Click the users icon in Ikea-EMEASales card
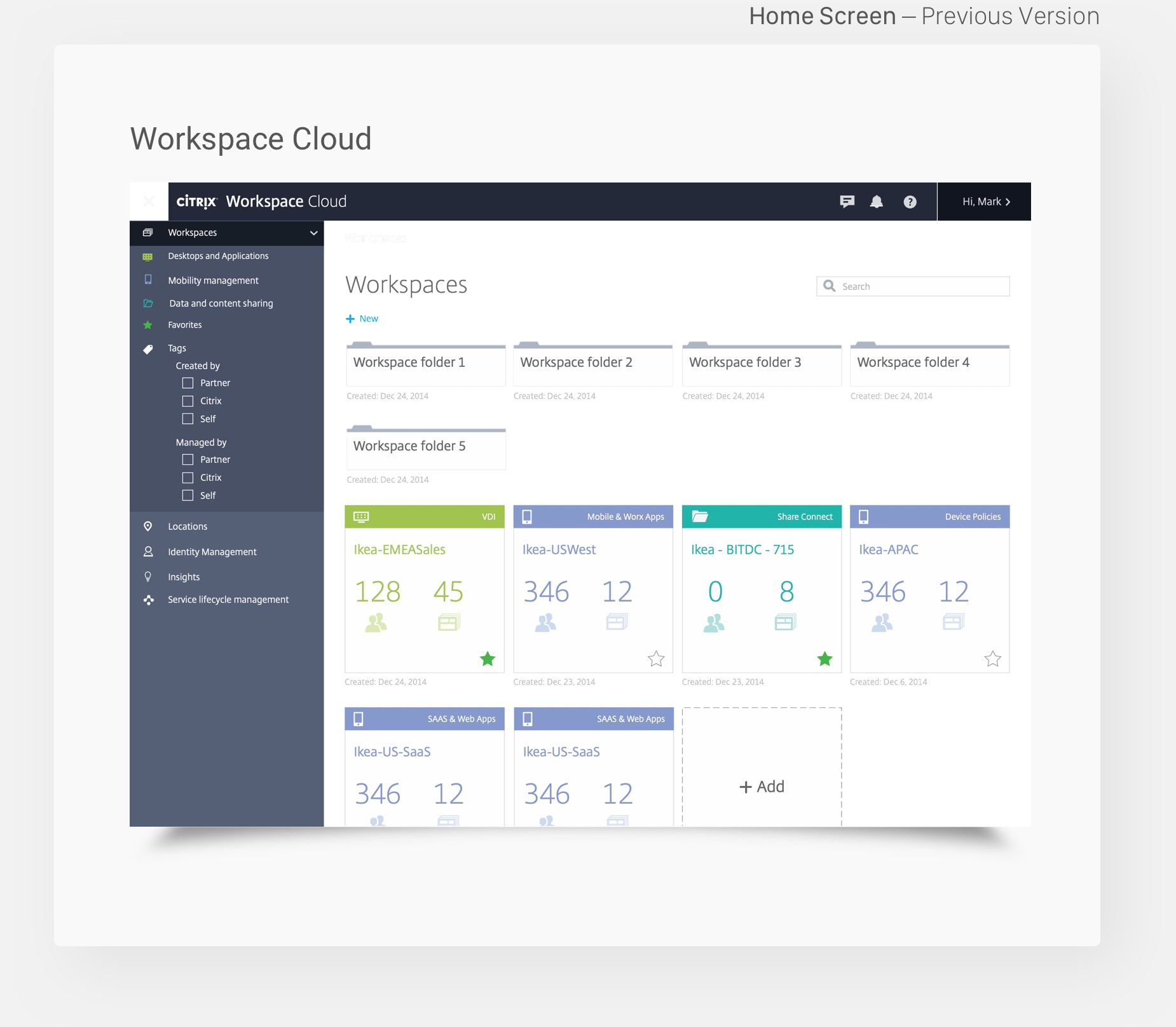1176x1027 pixels. pyautogui.click(x=376, y=622)
